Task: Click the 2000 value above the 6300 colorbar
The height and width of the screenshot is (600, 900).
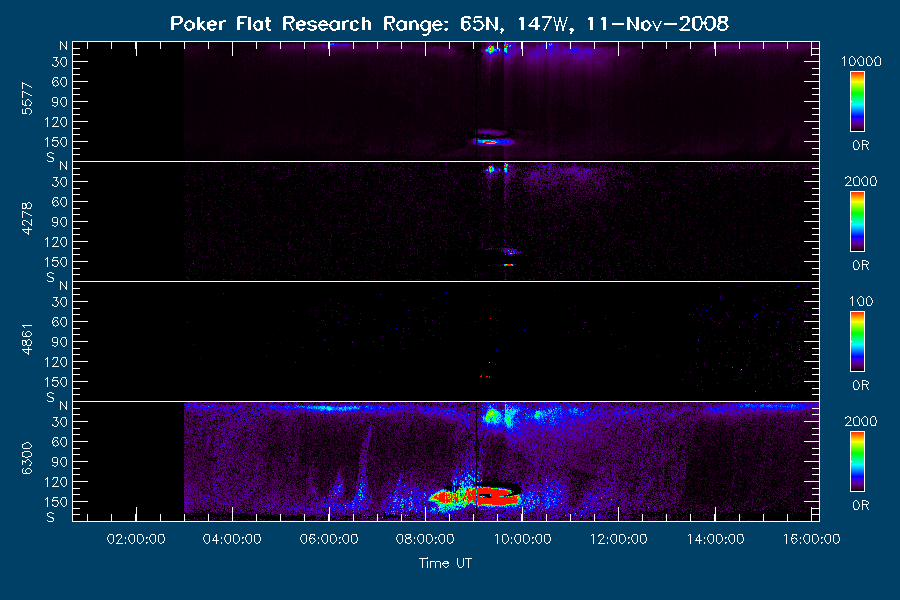Action: coord(861,421)
